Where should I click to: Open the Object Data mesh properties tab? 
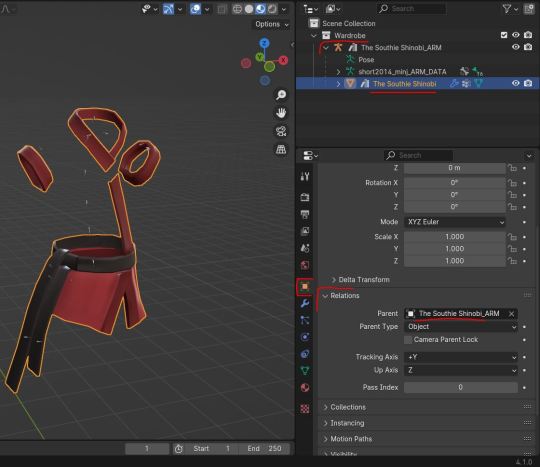point(305,371)
